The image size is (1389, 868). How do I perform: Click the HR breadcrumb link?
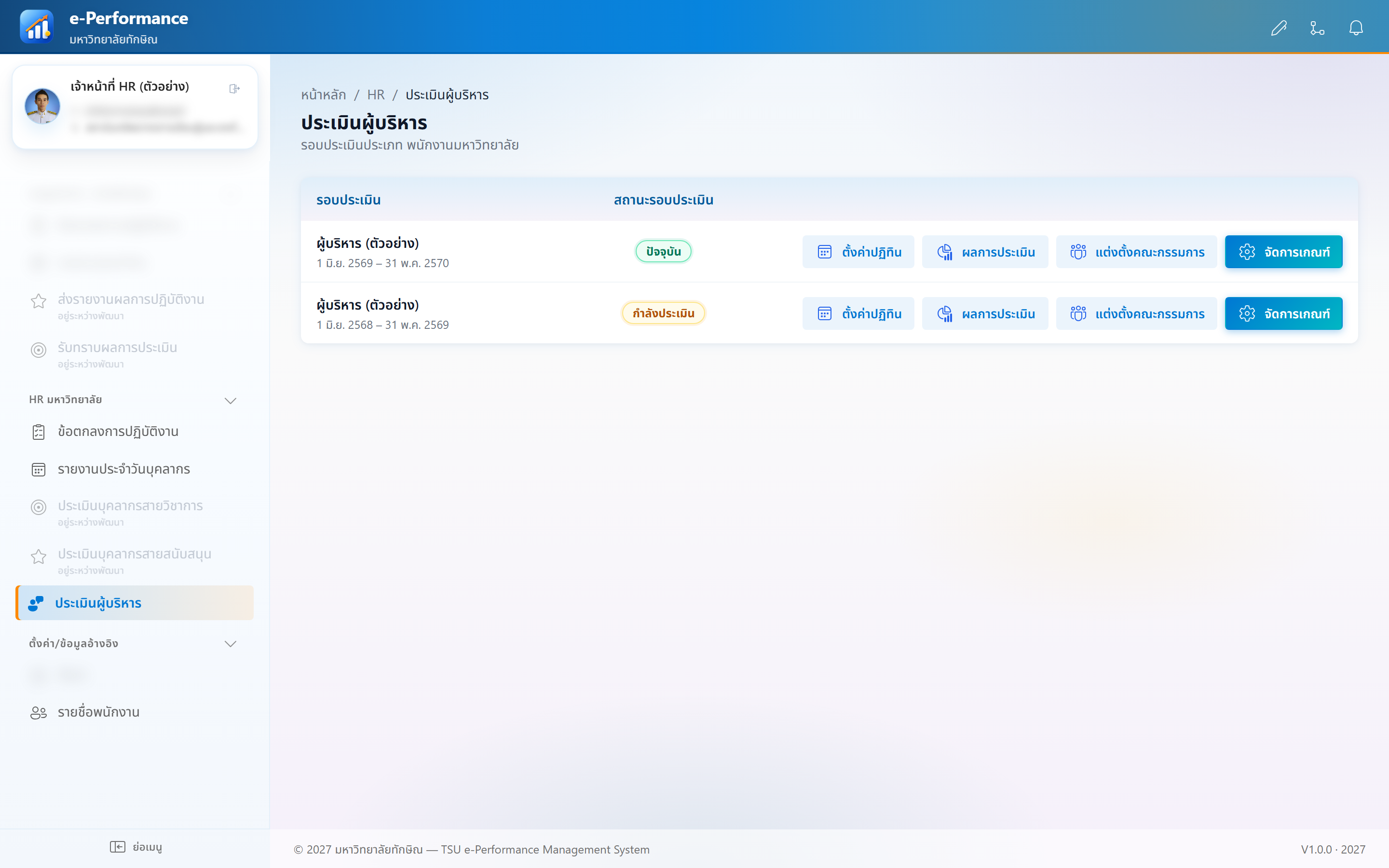point(376,95)
